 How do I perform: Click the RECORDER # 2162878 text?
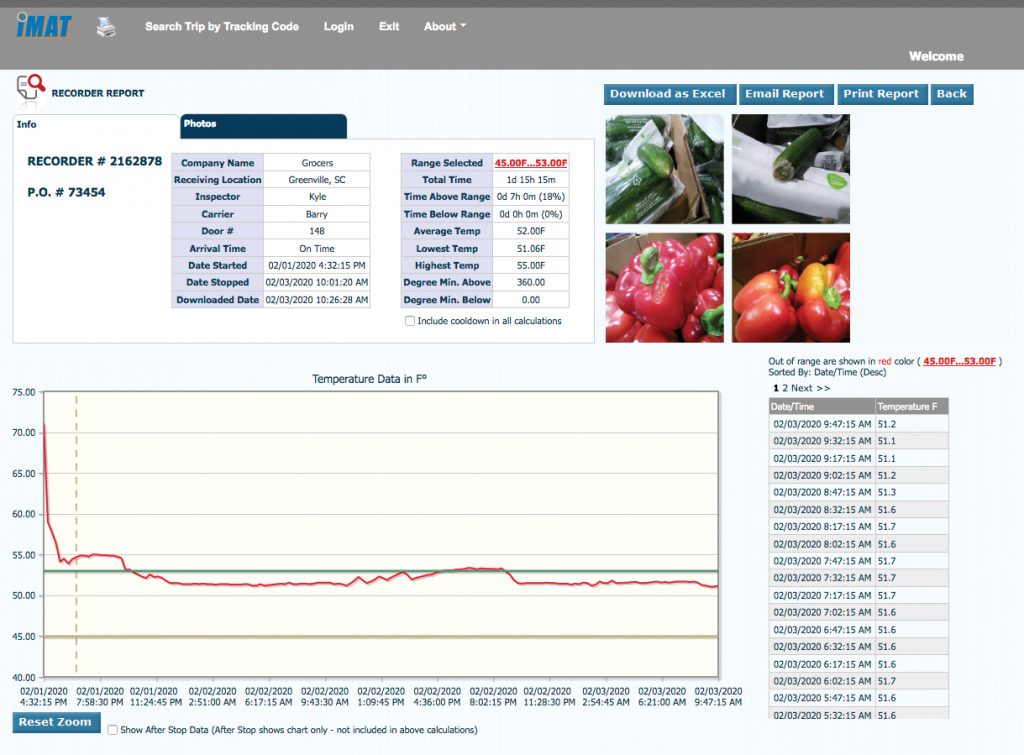95,161
